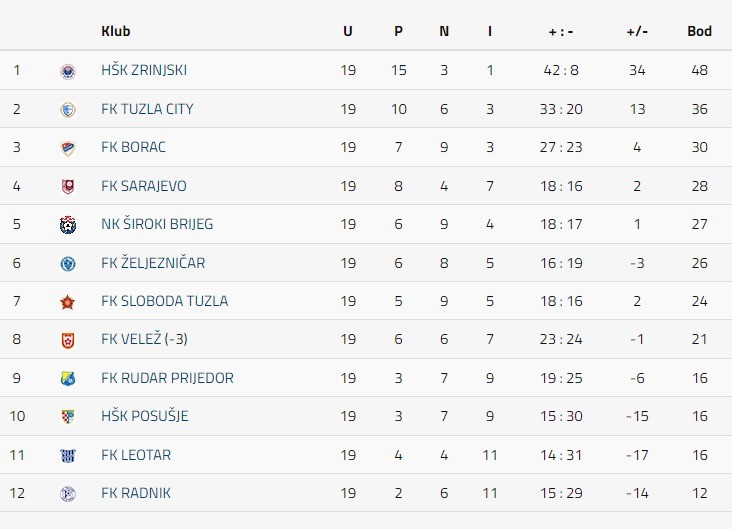Click the FK Velež club crest icon
Viewport: 732px width, 529px height.
click(67, 340)
